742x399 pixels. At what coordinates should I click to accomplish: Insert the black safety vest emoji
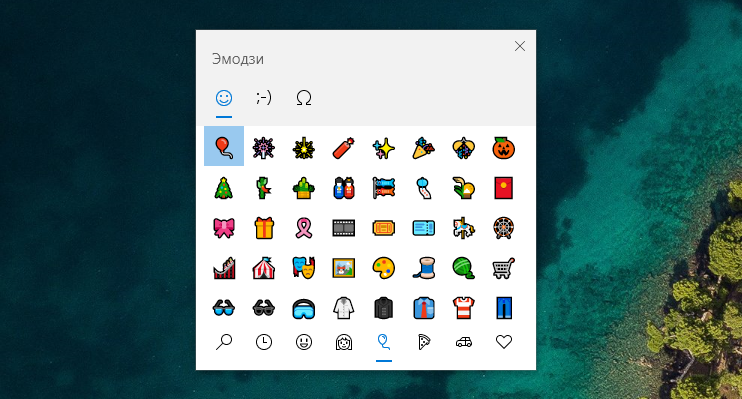[384, 308]
